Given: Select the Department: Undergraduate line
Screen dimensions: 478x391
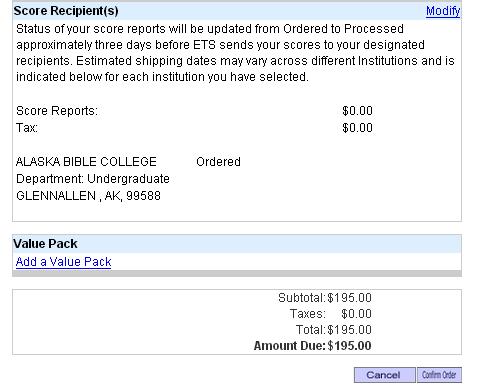Looking at the screenshot, I should 93,179.
